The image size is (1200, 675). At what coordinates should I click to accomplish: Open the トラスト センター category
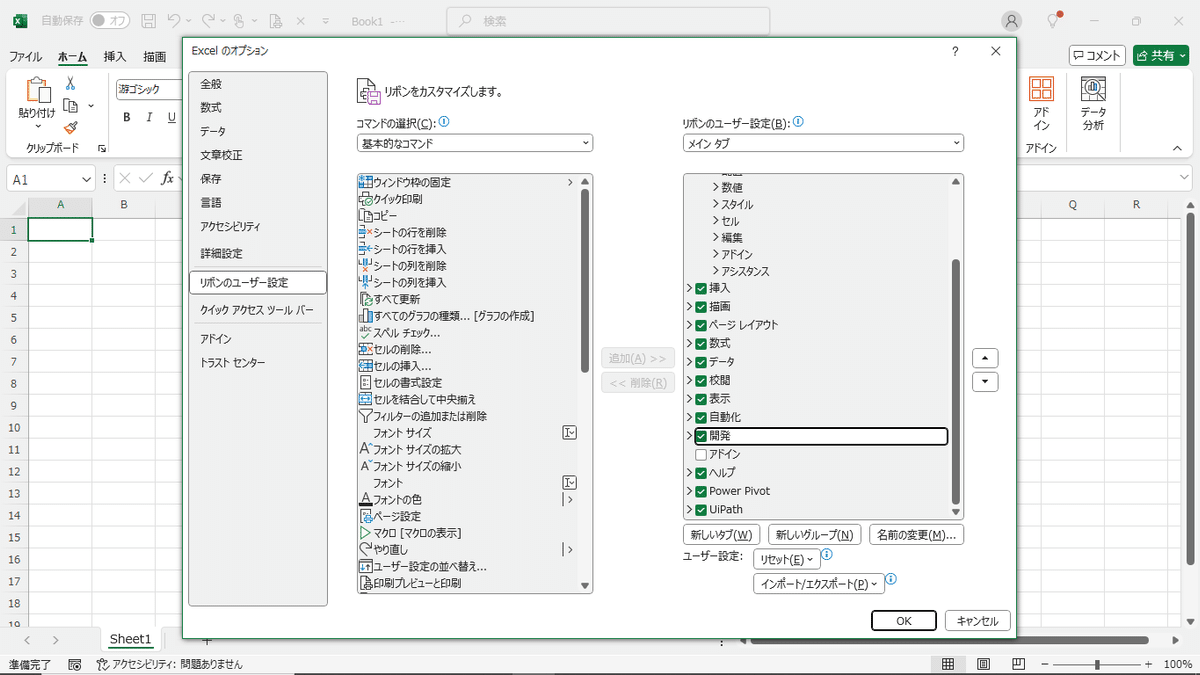pyautogui.click(x=258, y=362)
